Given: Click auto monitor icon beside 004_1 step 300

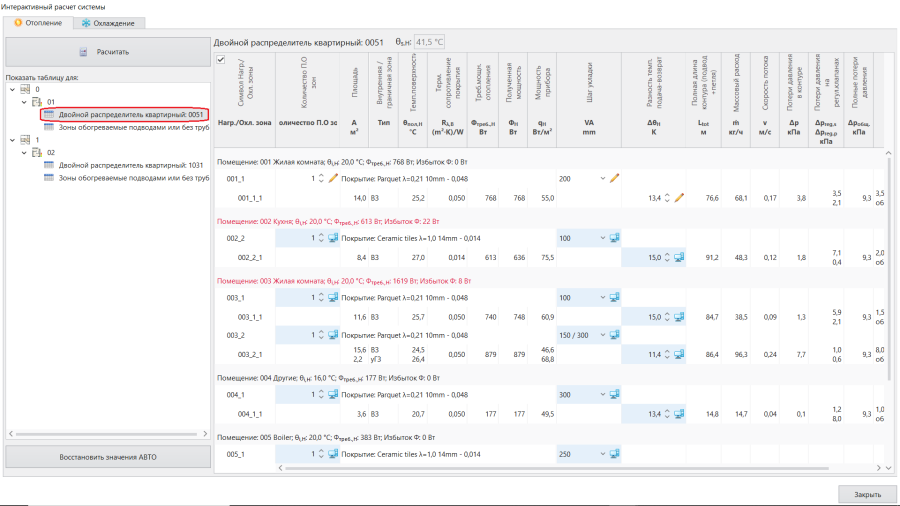Looking at the screenshot, I should coord(614,395).
